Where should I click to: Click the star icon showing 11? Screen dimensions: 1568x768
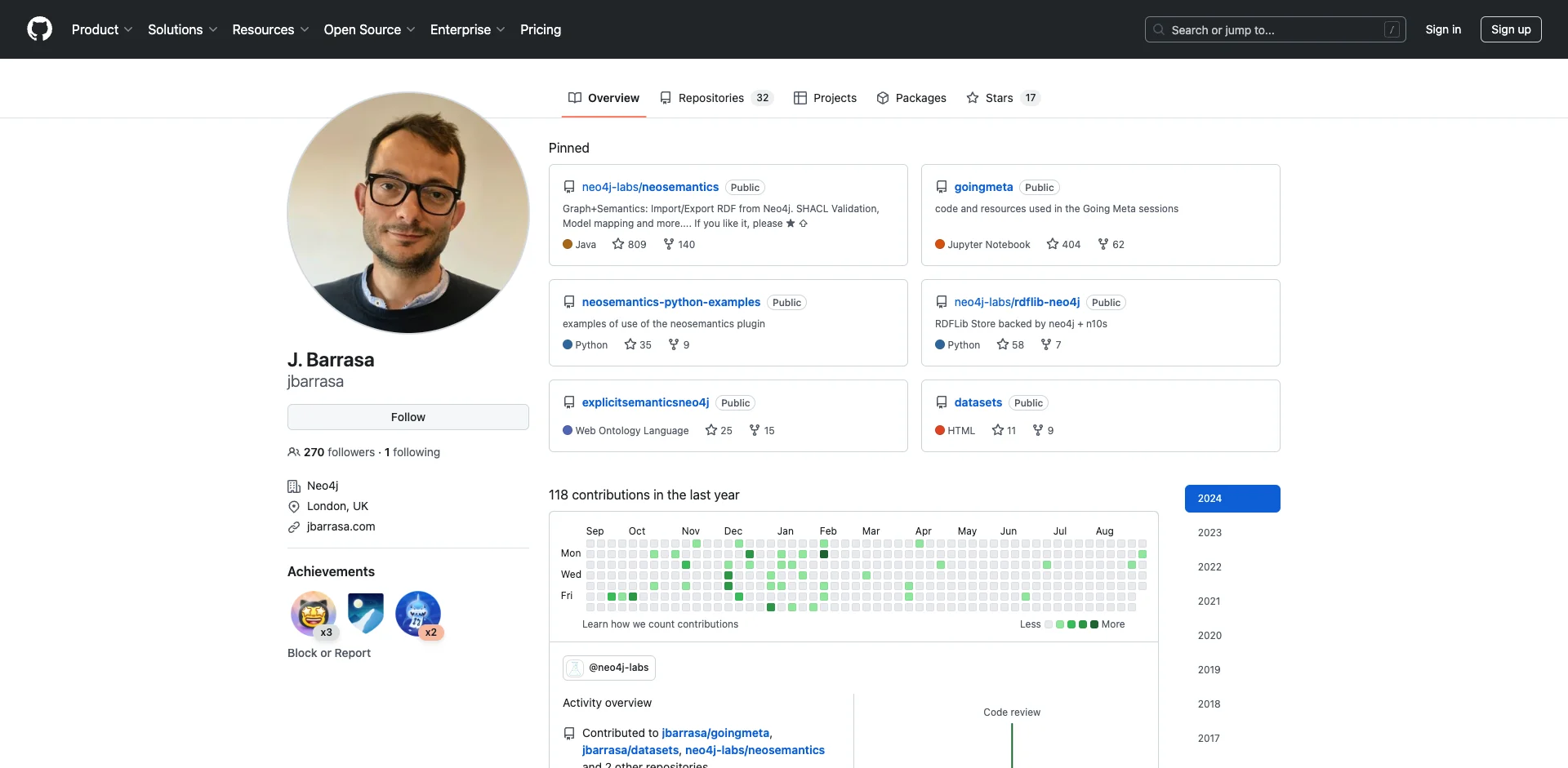point(998,430)
